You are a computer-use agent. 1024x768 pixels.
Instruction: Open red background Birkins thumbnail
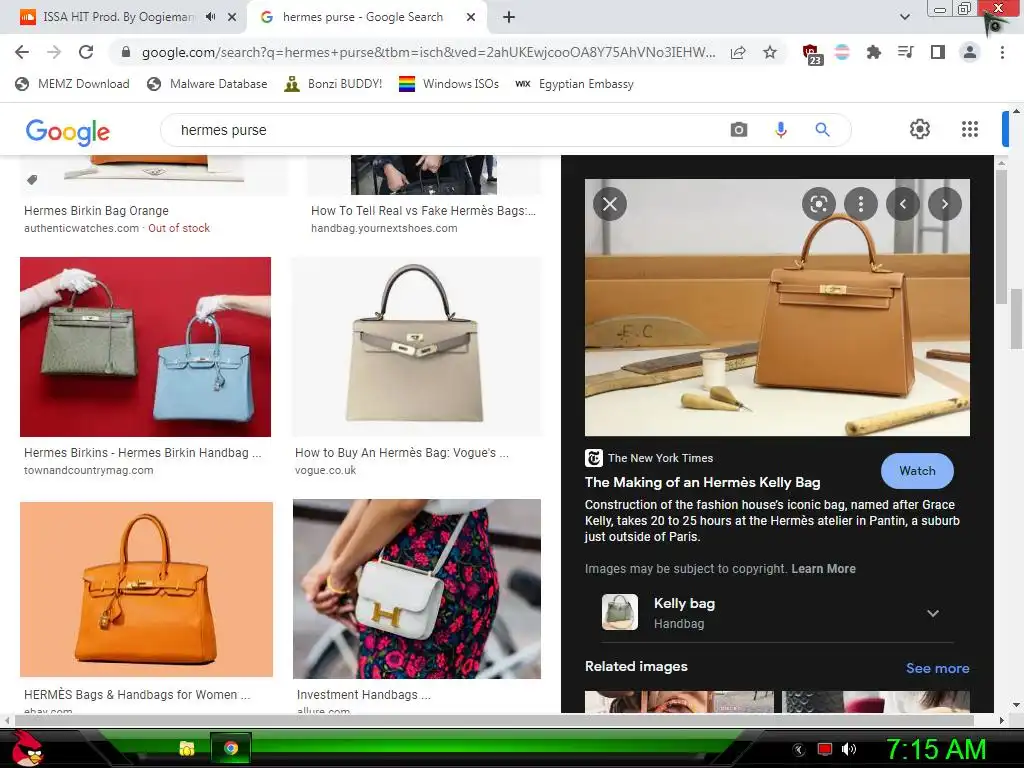click(x=146, y=347)
